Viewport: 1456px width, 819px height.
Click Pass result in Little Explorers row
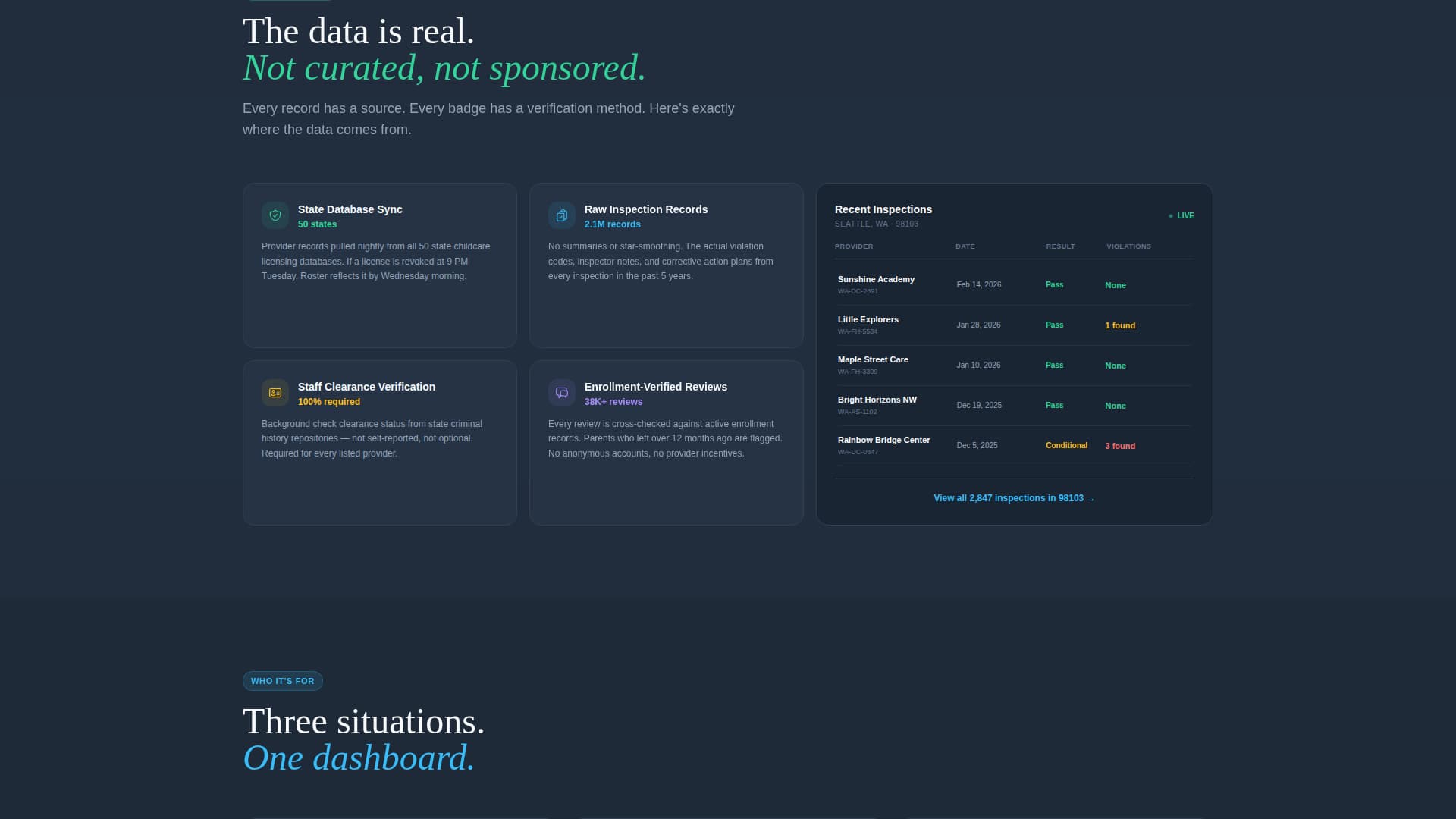point(1054,325)
